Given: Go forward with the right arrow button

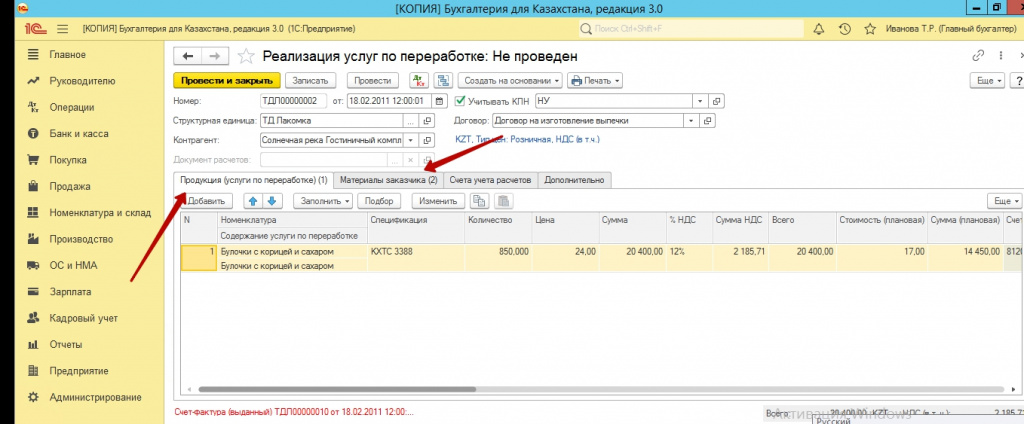Looking at the screenshot, I should tap(215, 57).
